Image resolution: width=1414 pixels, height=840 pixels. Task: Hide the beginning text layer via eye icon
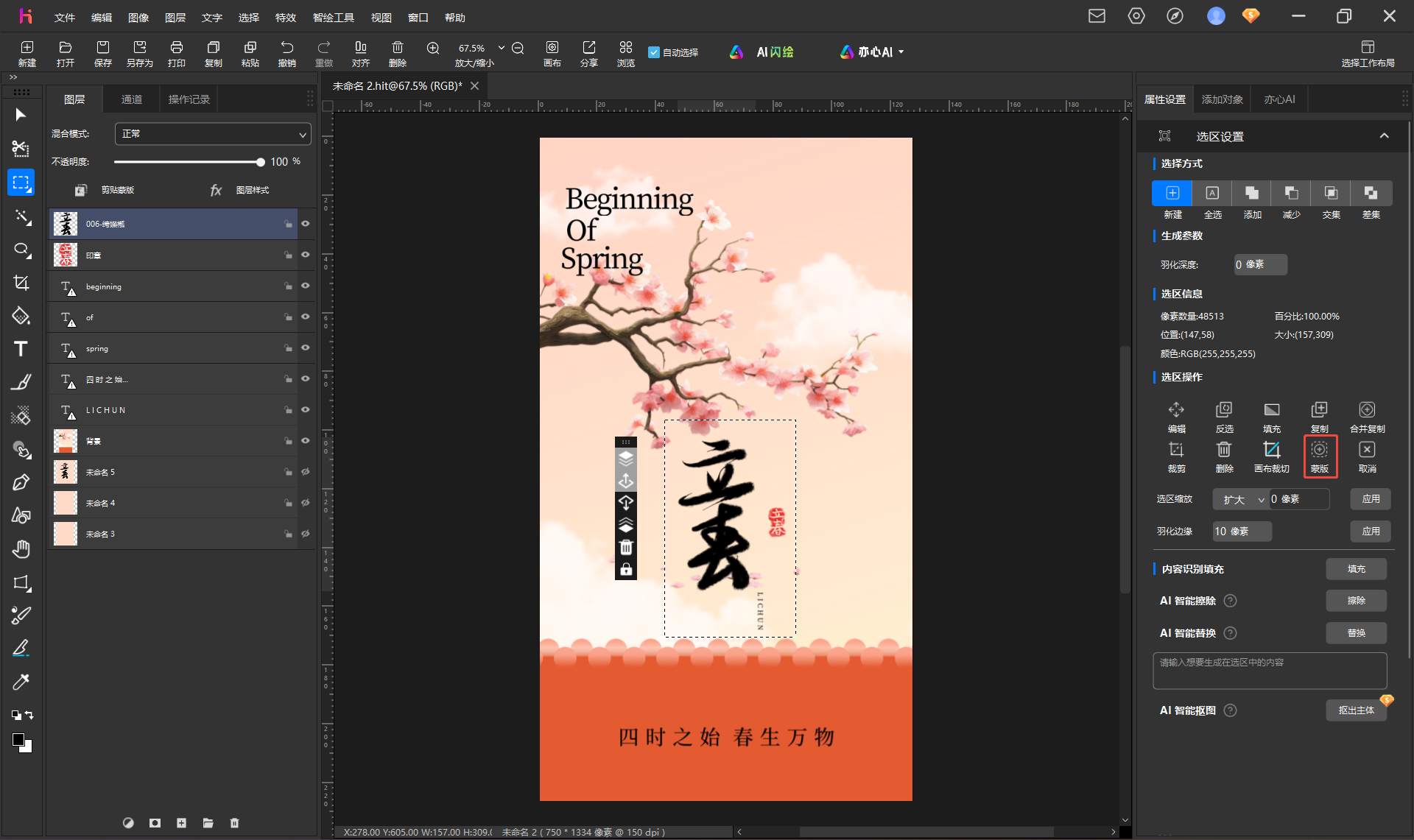click(305, 286)
